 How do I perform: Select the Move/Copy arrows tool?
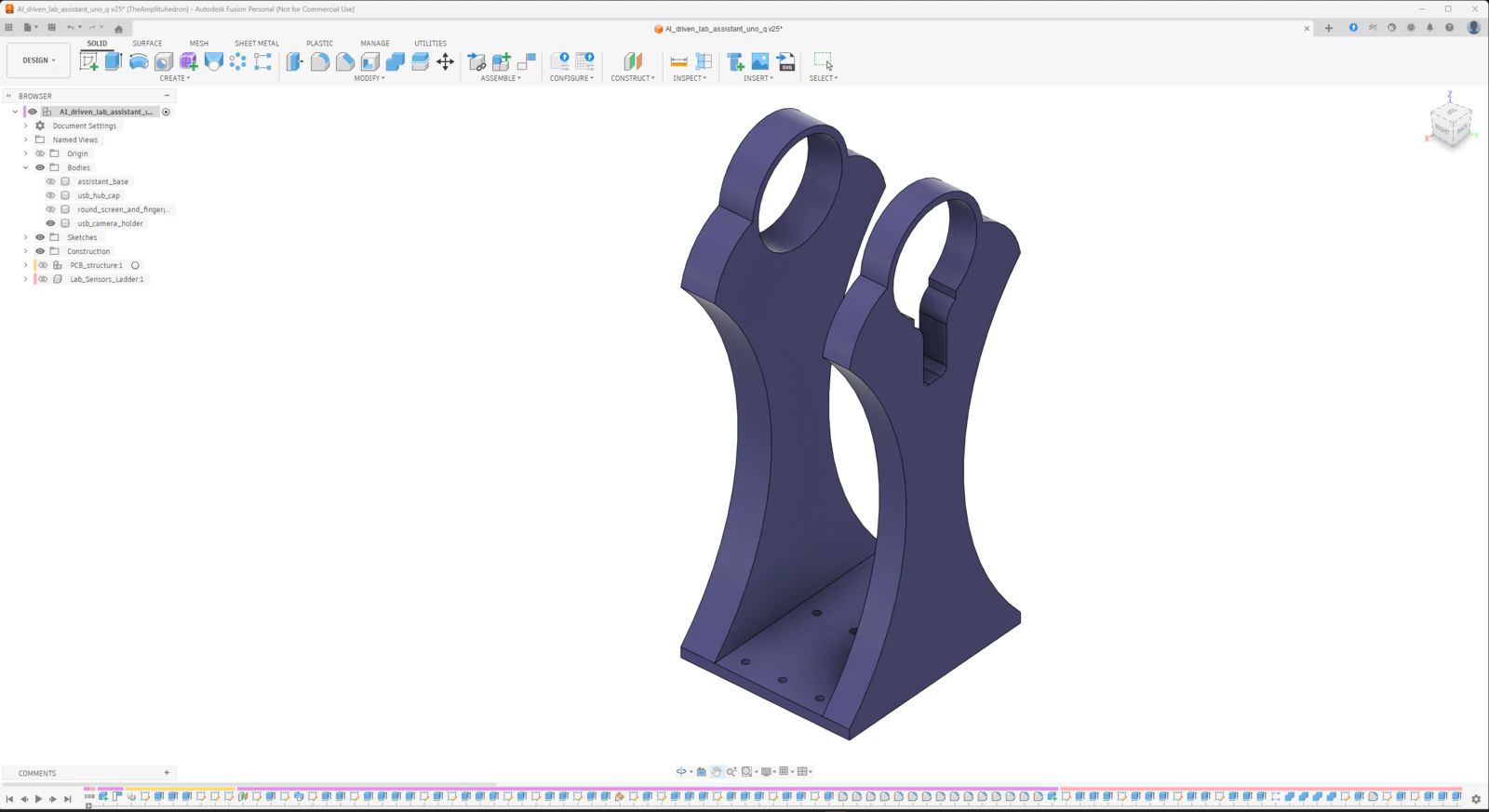point(446,61)
